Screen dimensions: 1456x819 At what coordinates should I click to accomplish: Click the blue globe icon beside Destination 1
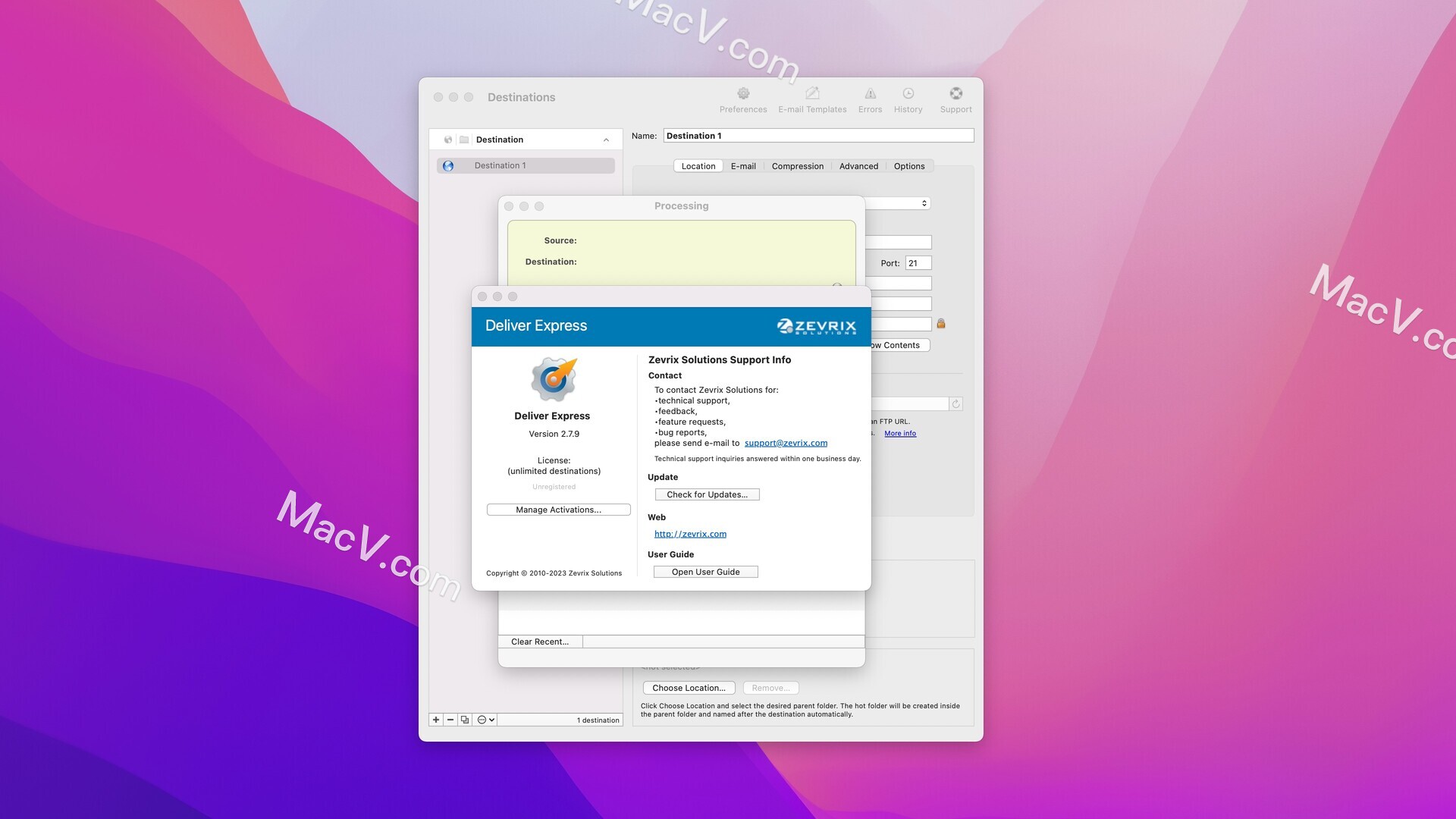(448, 165)
